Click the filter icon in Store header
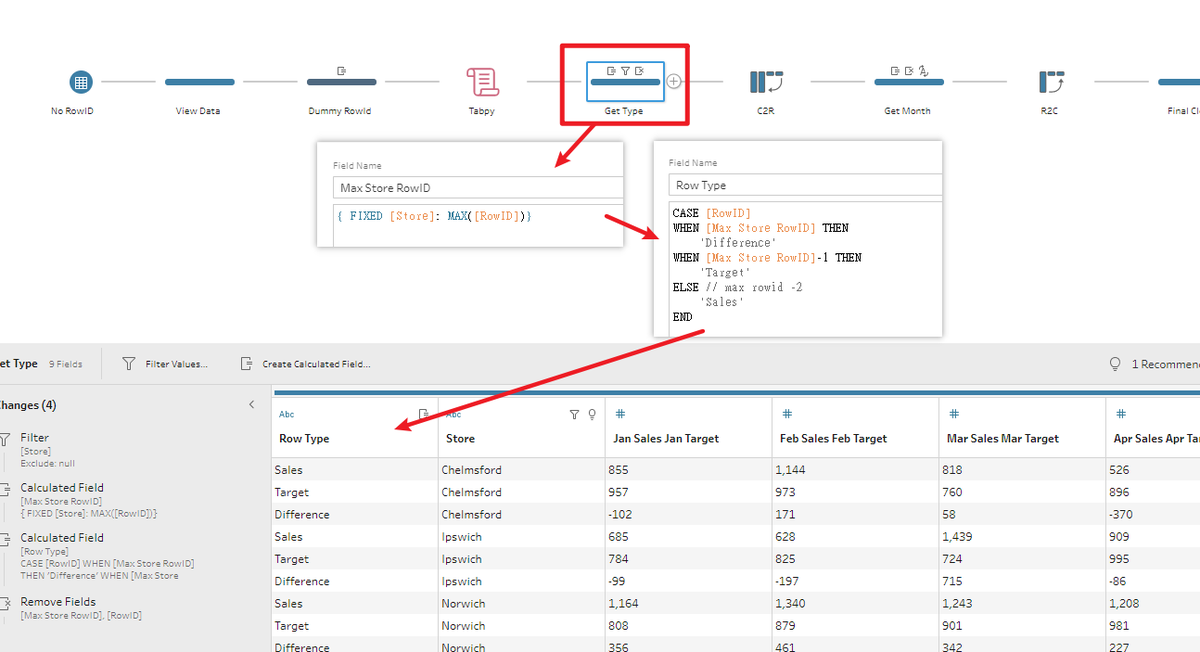1200x652 pixels. [574, 414]
